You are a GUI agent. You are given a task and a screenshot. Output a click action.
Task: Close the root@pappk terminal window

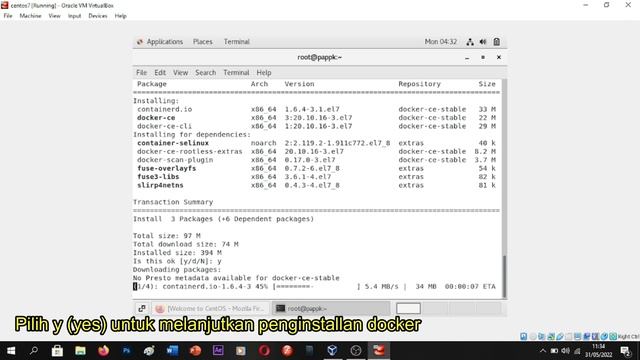click(x=498, y=58)
